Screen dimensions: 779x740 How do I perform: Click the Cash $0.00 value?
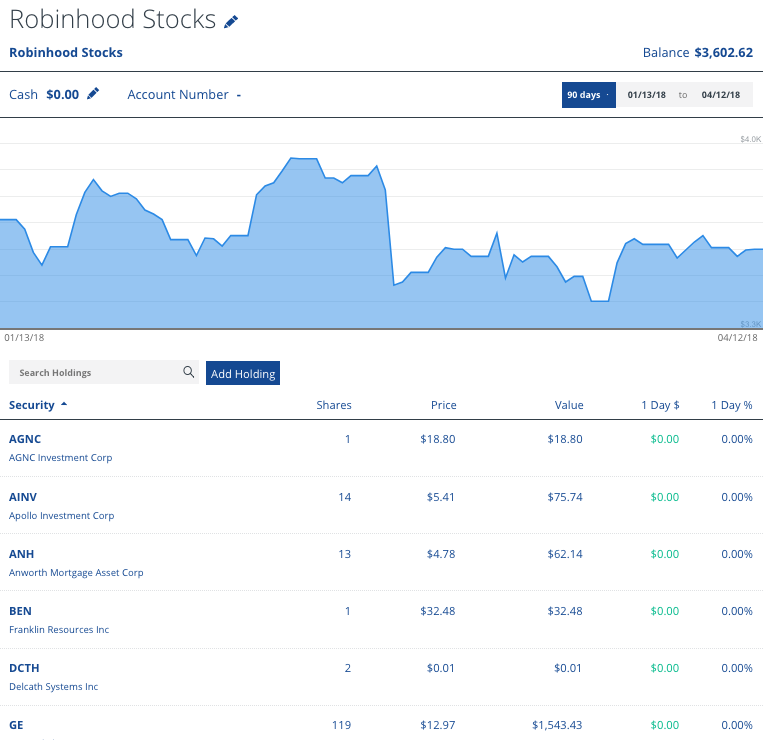click(63, 94)
